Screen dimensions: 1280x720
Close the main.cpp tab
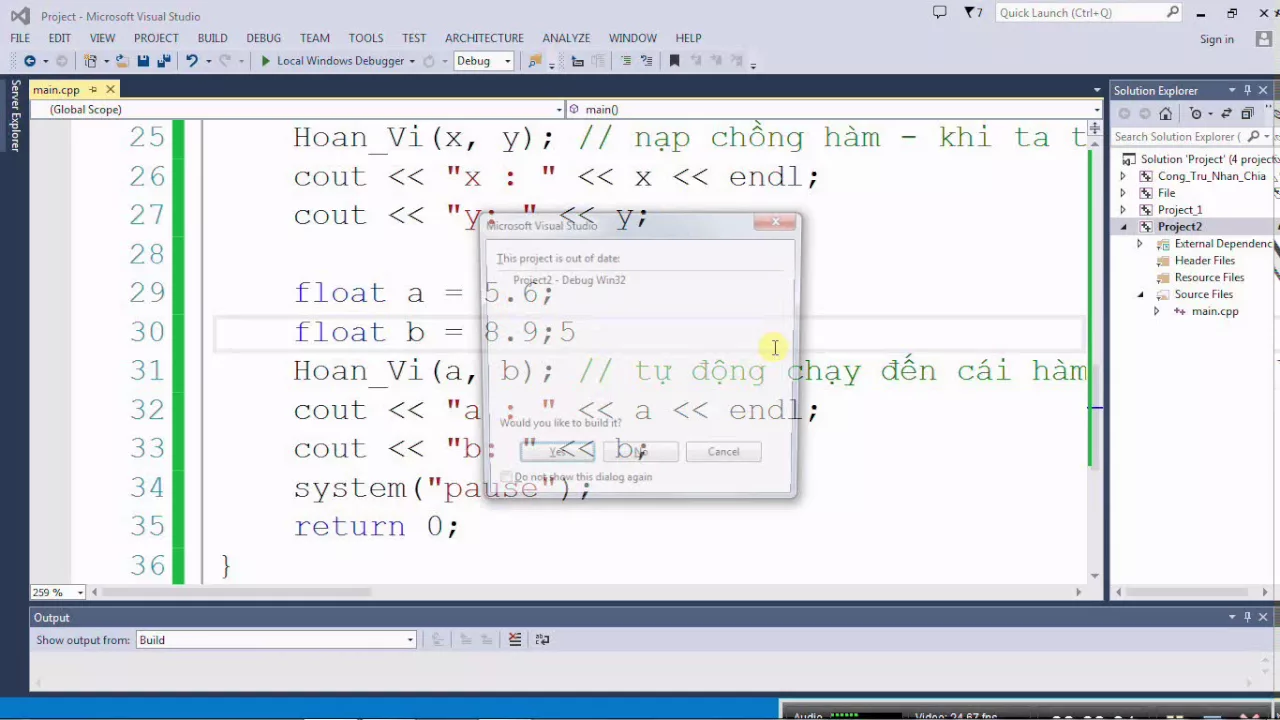tap(111, 90)
